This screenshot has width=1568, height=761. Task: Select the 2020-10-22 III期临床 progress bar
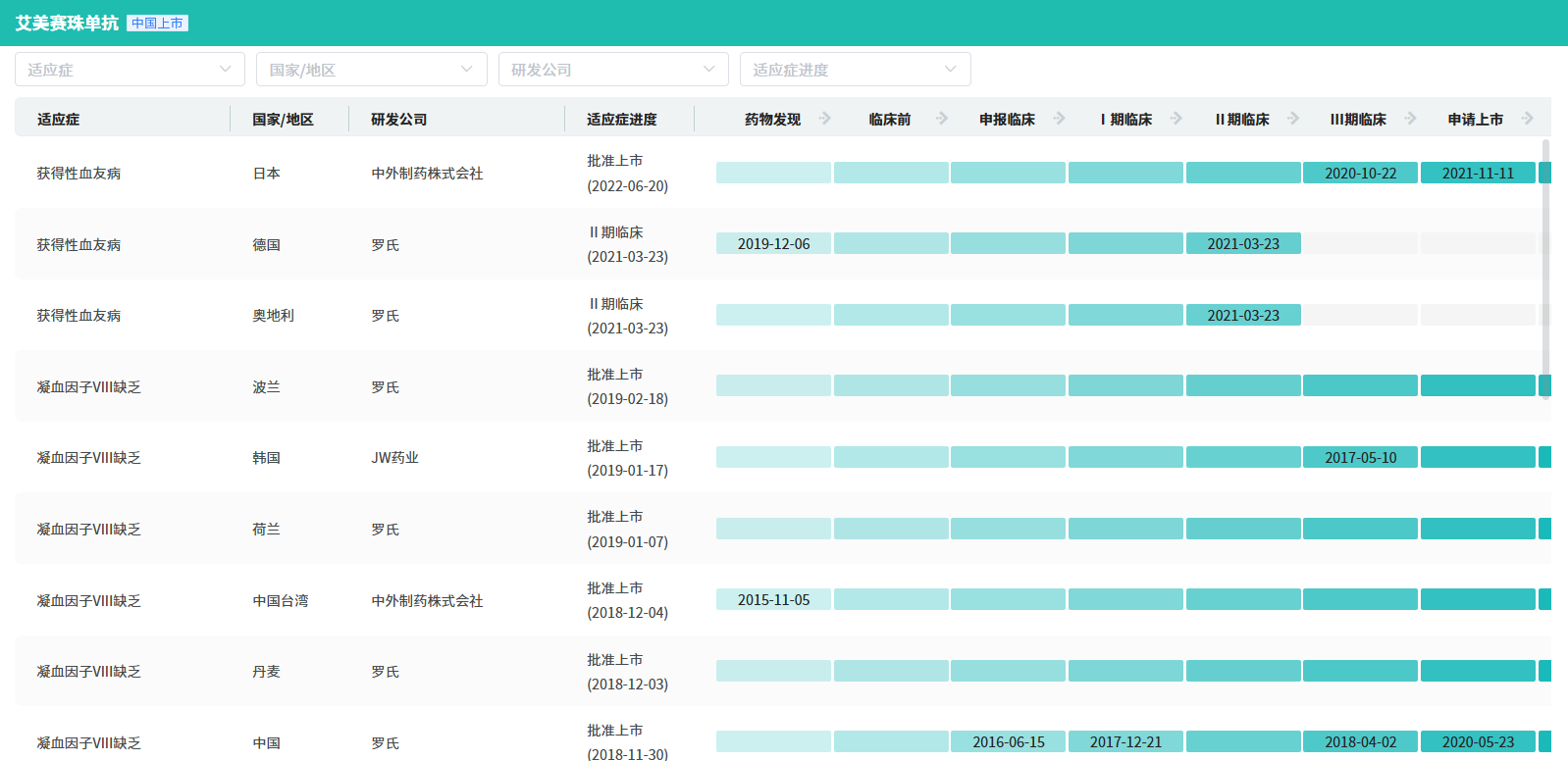point(1360,174)
